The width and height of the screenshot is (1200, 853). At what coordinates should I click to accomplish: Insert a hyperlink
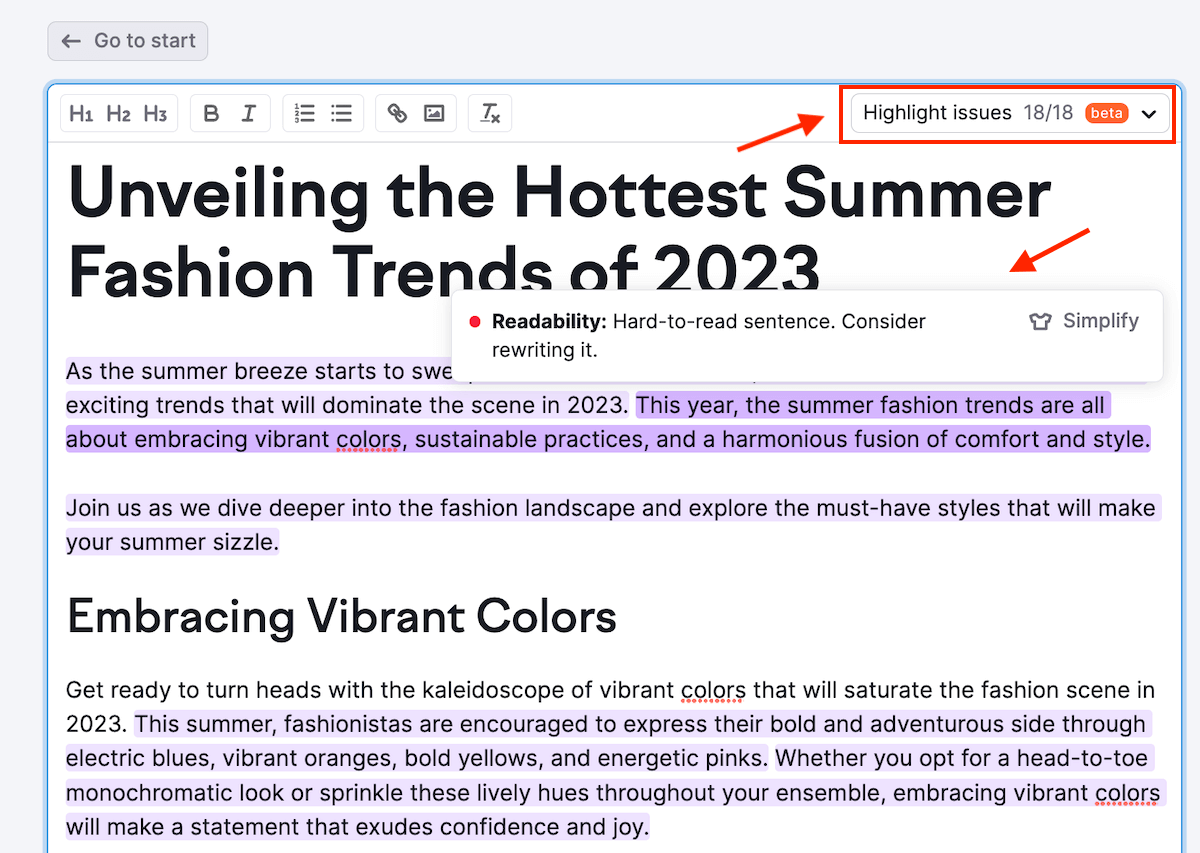click(x=397, y=114)
